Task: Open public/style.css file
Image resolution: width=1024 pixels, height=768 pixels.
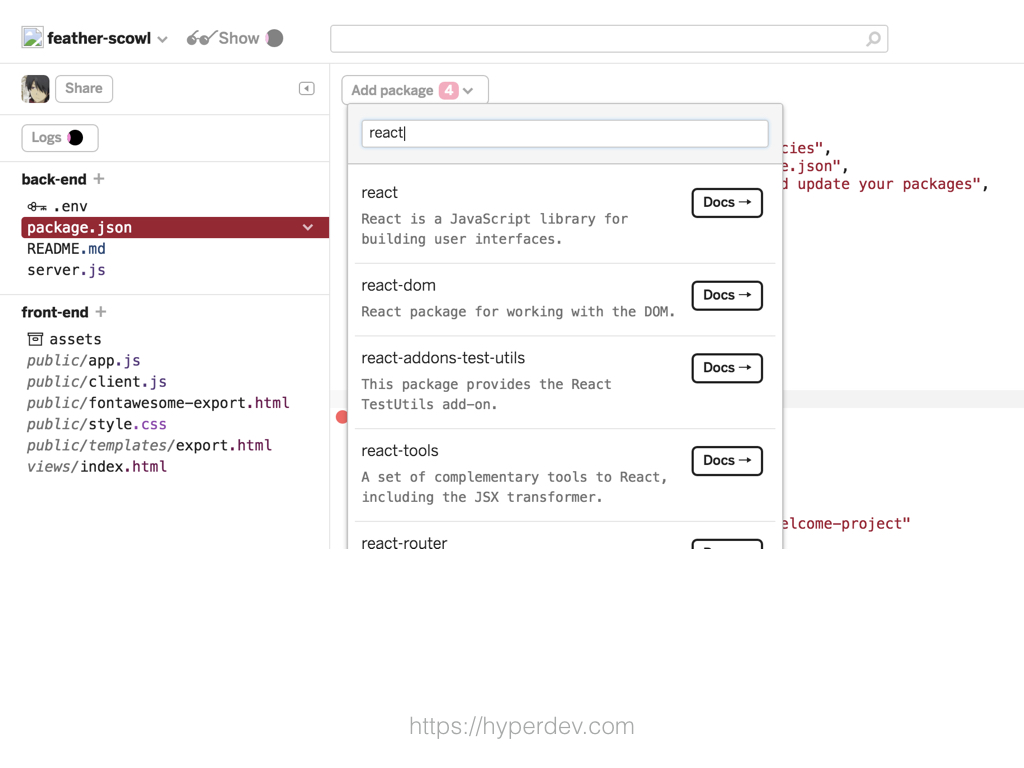Action: click(97, 424)
